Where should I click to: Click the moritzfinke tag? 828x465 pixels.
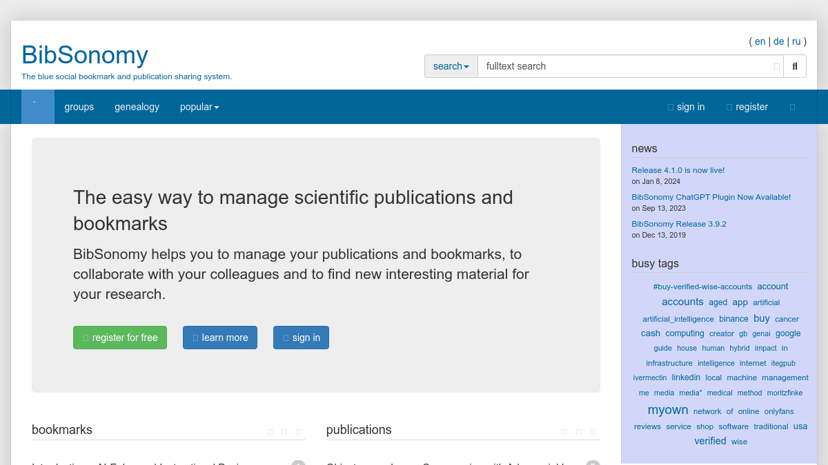tap(785, 393)
